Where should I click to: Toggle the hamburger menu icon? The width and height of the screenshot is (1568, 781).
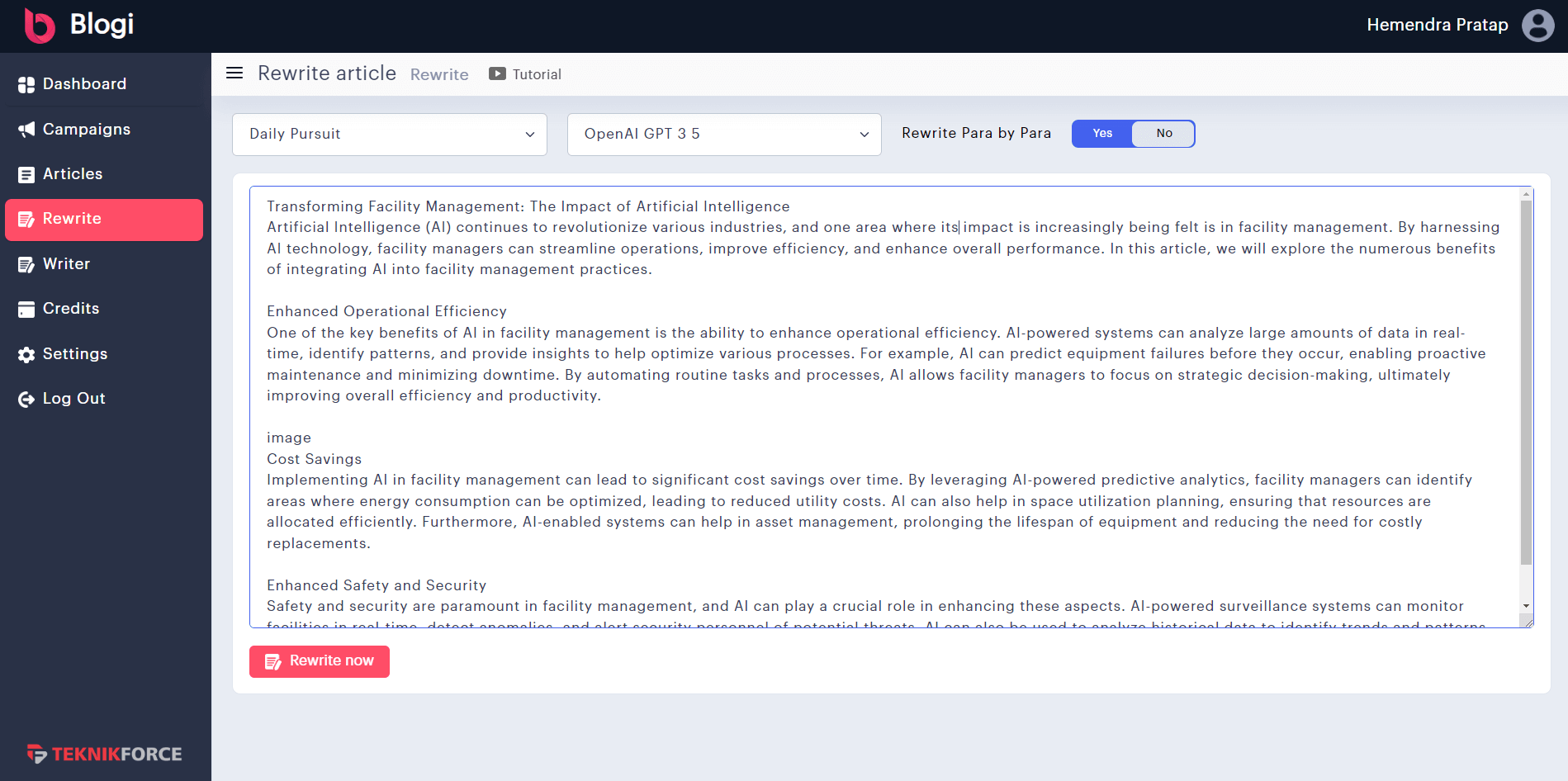point(234,73)
